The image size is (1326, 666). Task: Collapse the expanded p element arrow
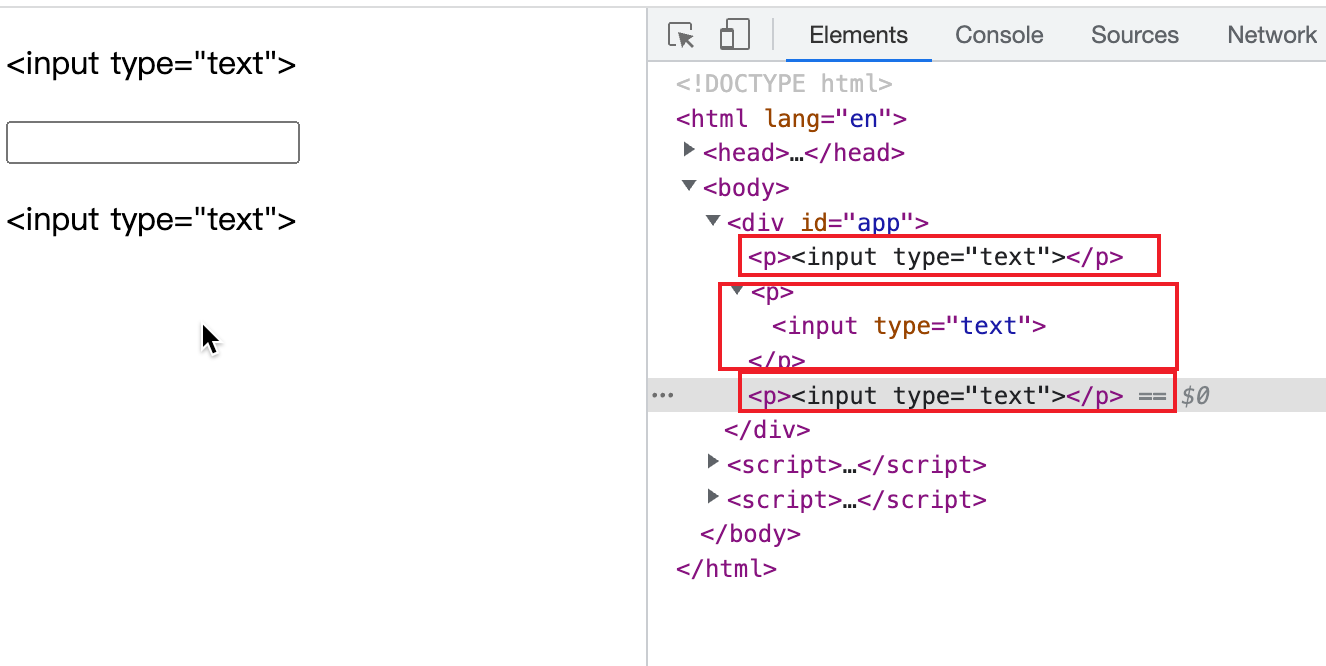tap(738, 291)
